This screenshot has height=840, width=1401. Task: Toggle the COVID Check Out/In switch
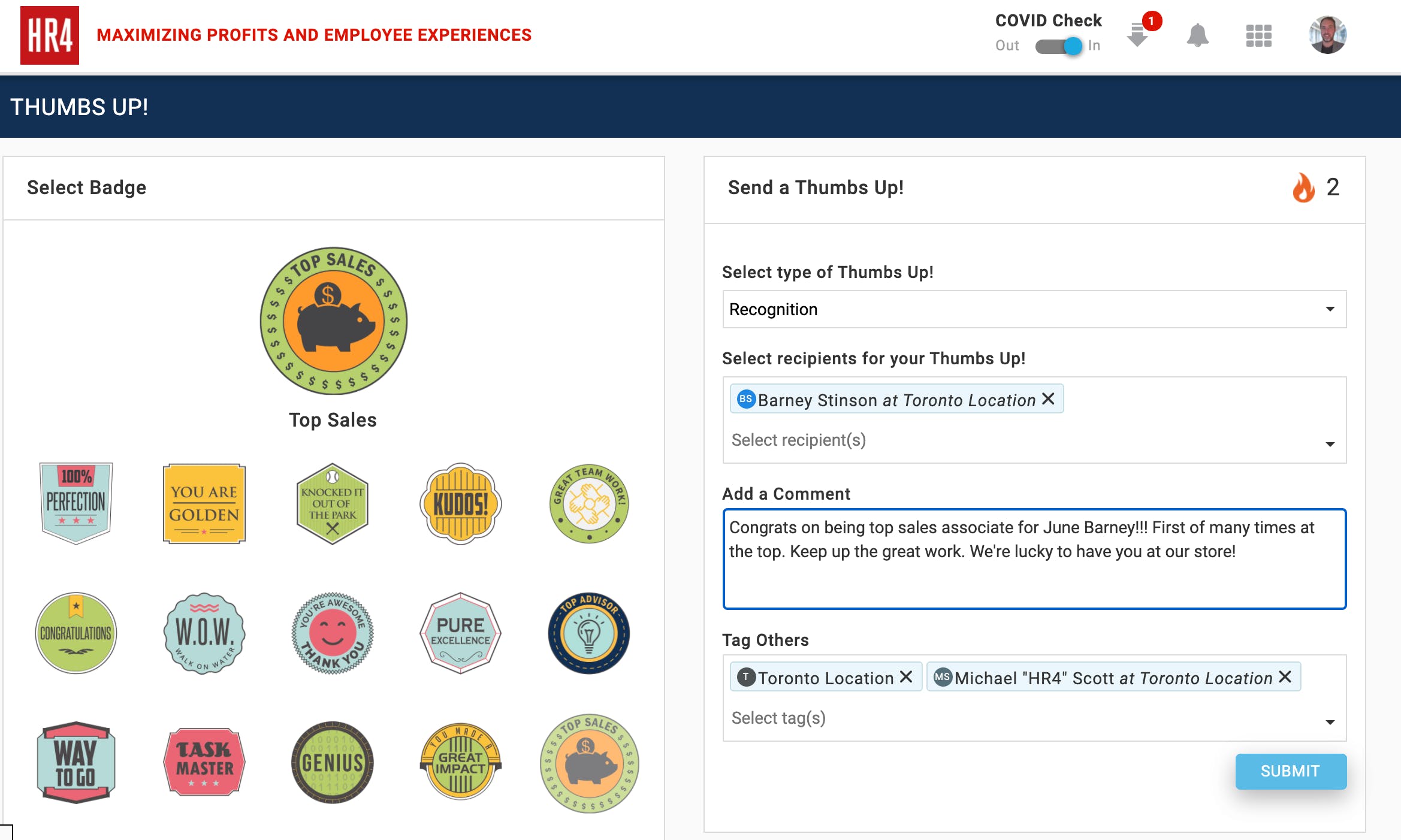click(1059, 46)
